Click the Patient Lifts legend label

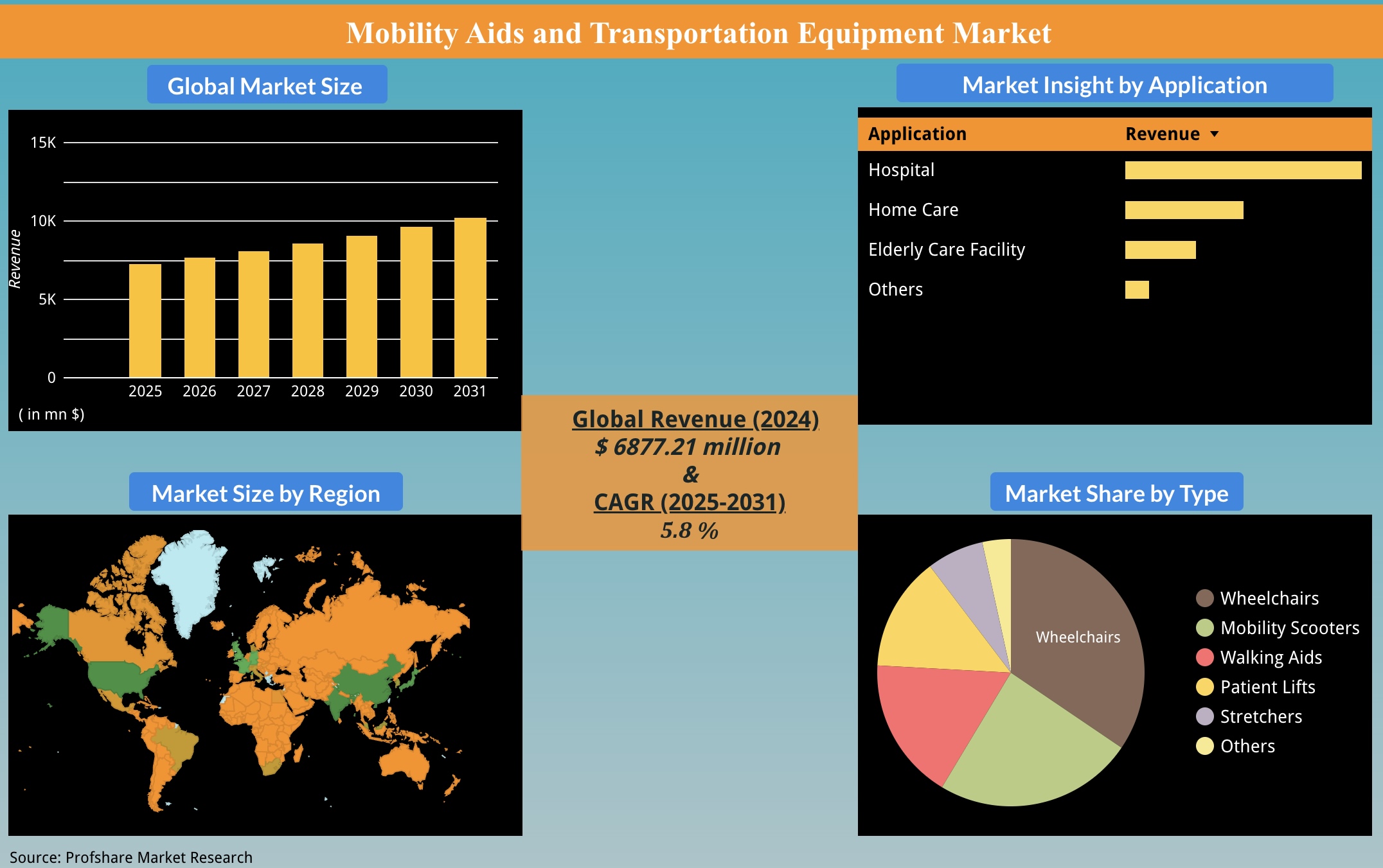[x=1267, y=687]
